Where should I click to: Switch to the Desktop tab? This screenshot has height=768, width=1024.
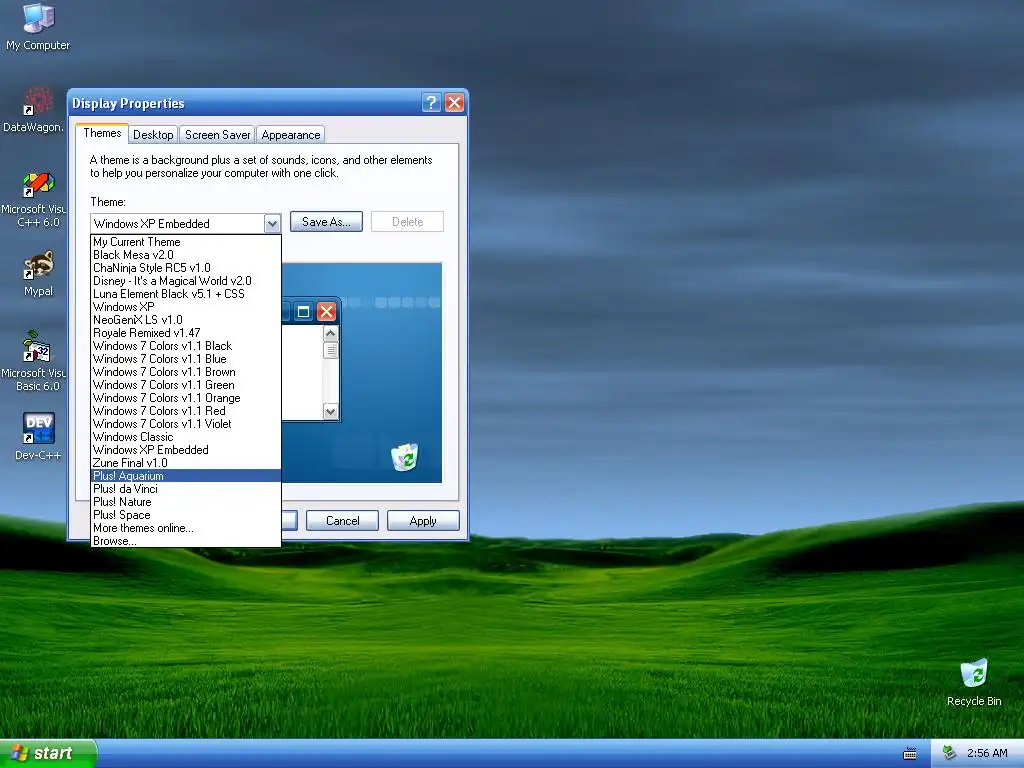pyautogui.click(x=153, y=135)
